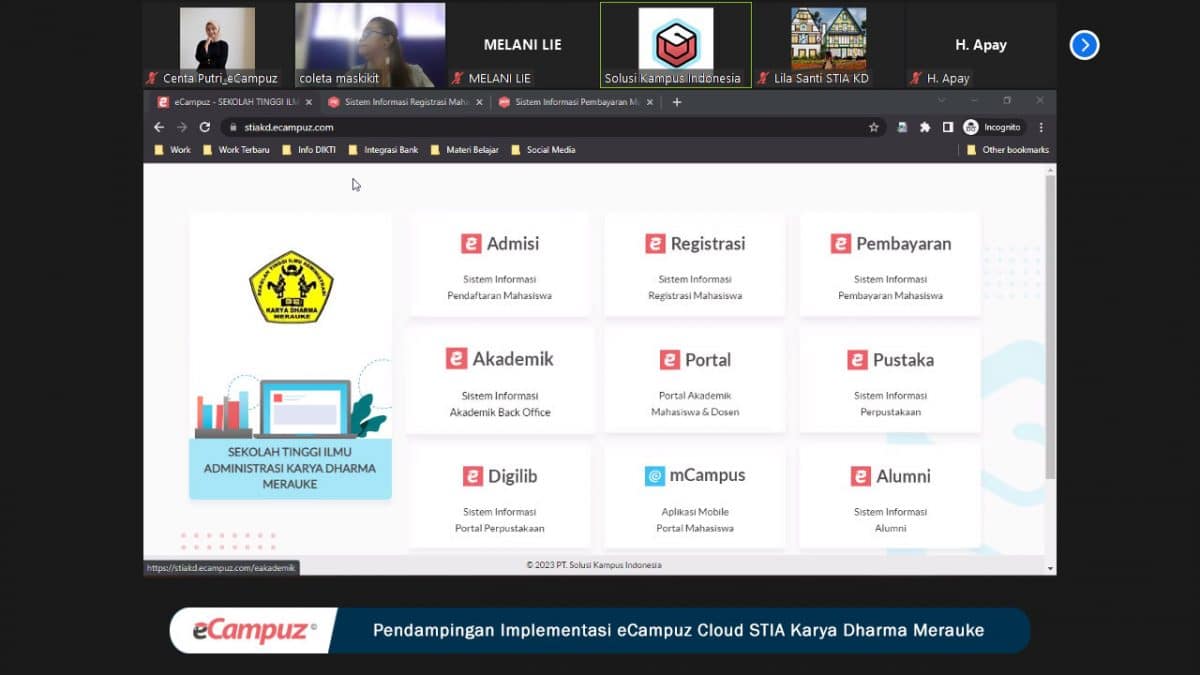Click the red e icon beside Registrasi
Viewport: 1200px width, 675px height.
(x=655, y=243)
